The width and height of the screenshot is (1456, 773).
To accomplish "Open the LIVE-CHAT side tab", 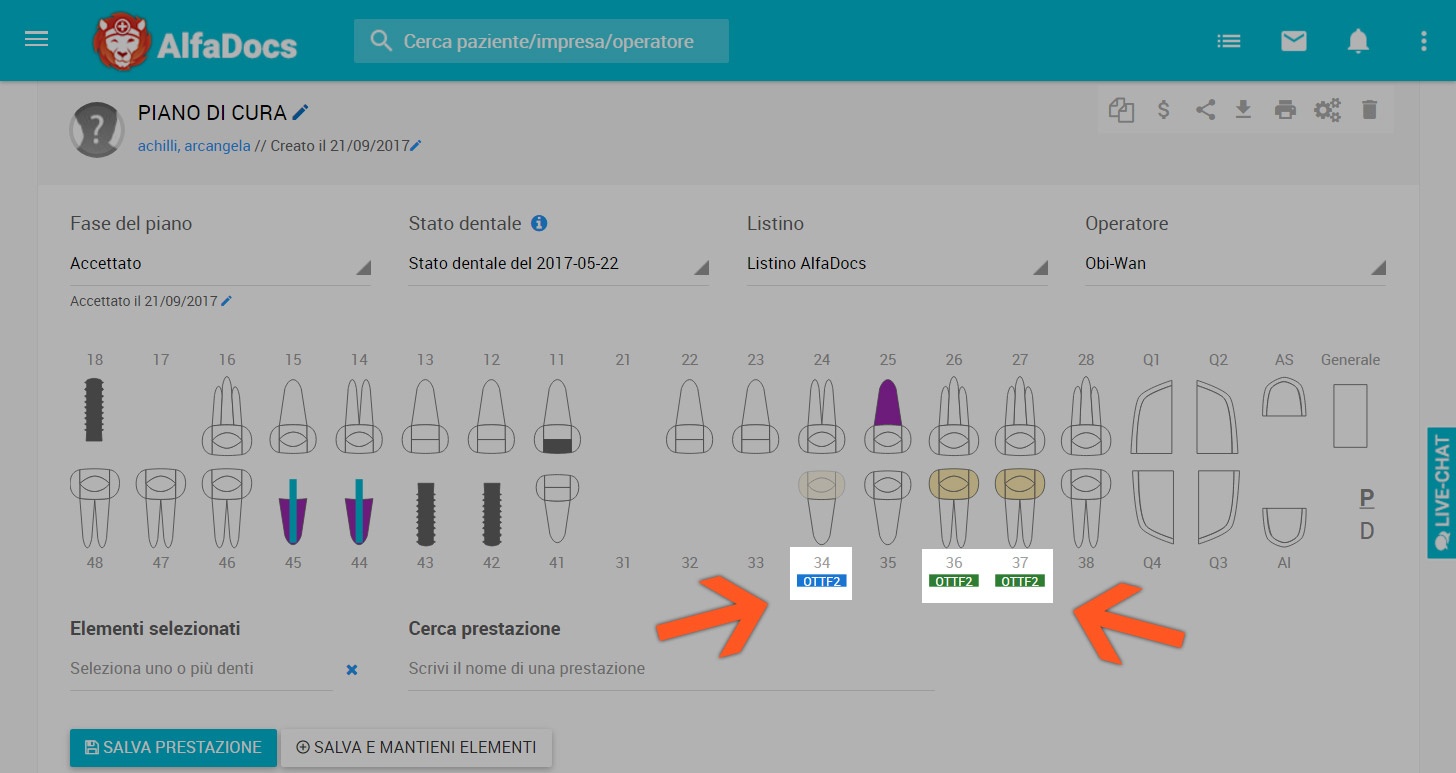I will coord(1441,492).
